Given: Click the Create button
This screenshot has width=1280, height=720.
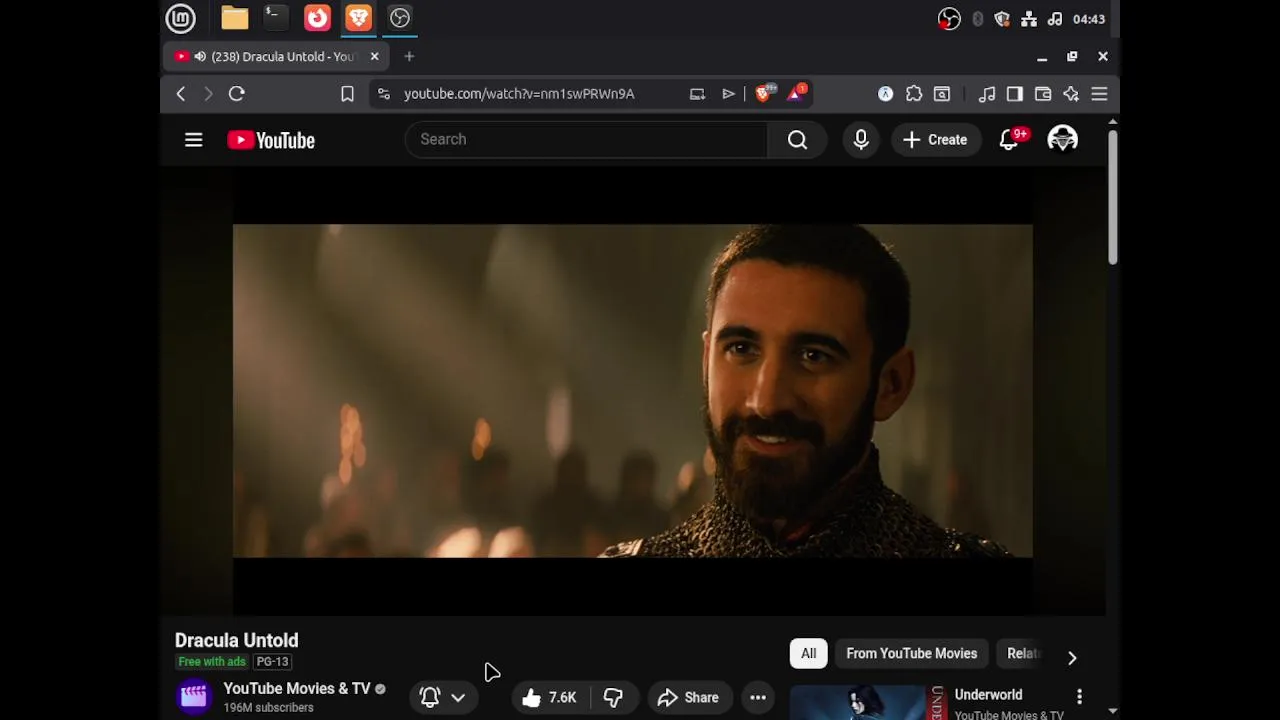Looking at the screenshot, I should tap(935, 140).
